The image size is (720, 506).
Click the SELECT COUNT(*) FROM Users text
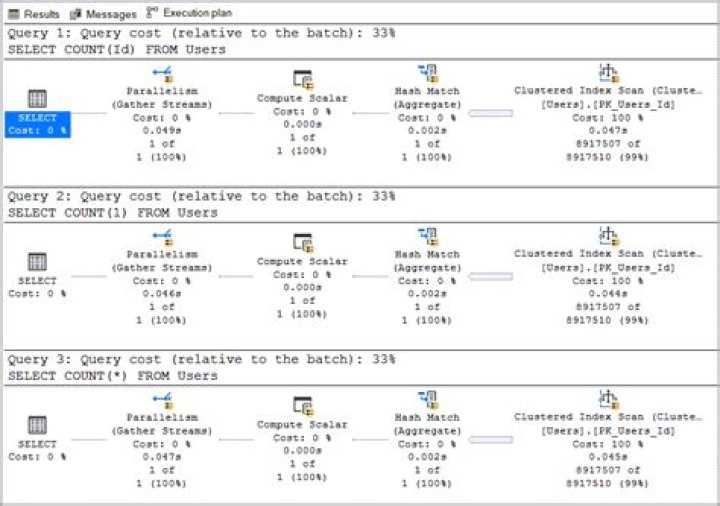click(112, 376)
